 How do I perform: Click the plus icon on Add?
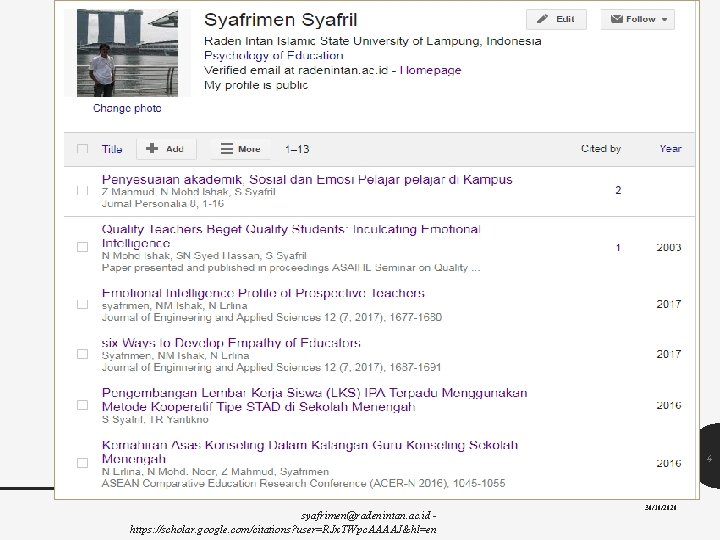tap(152, 148)
